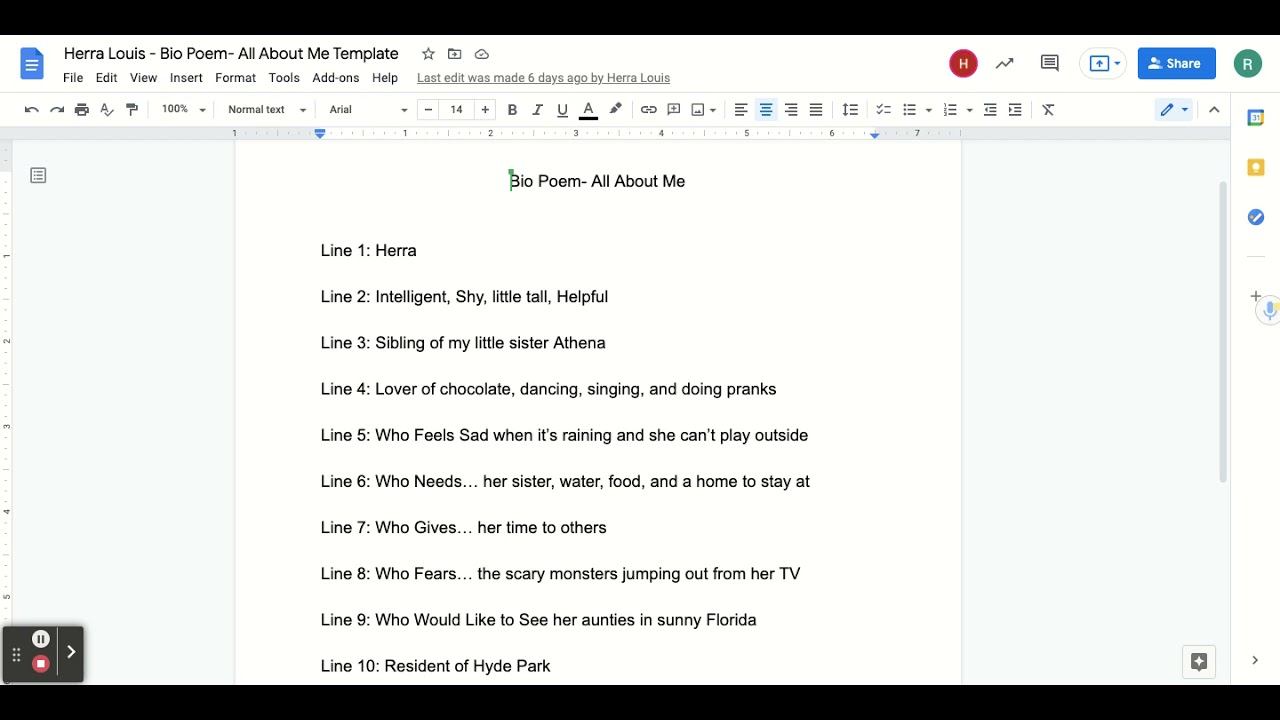The height and width of the screenshot is (720, 1280).
Task: Show the document outline
Action: click(38, 176)
